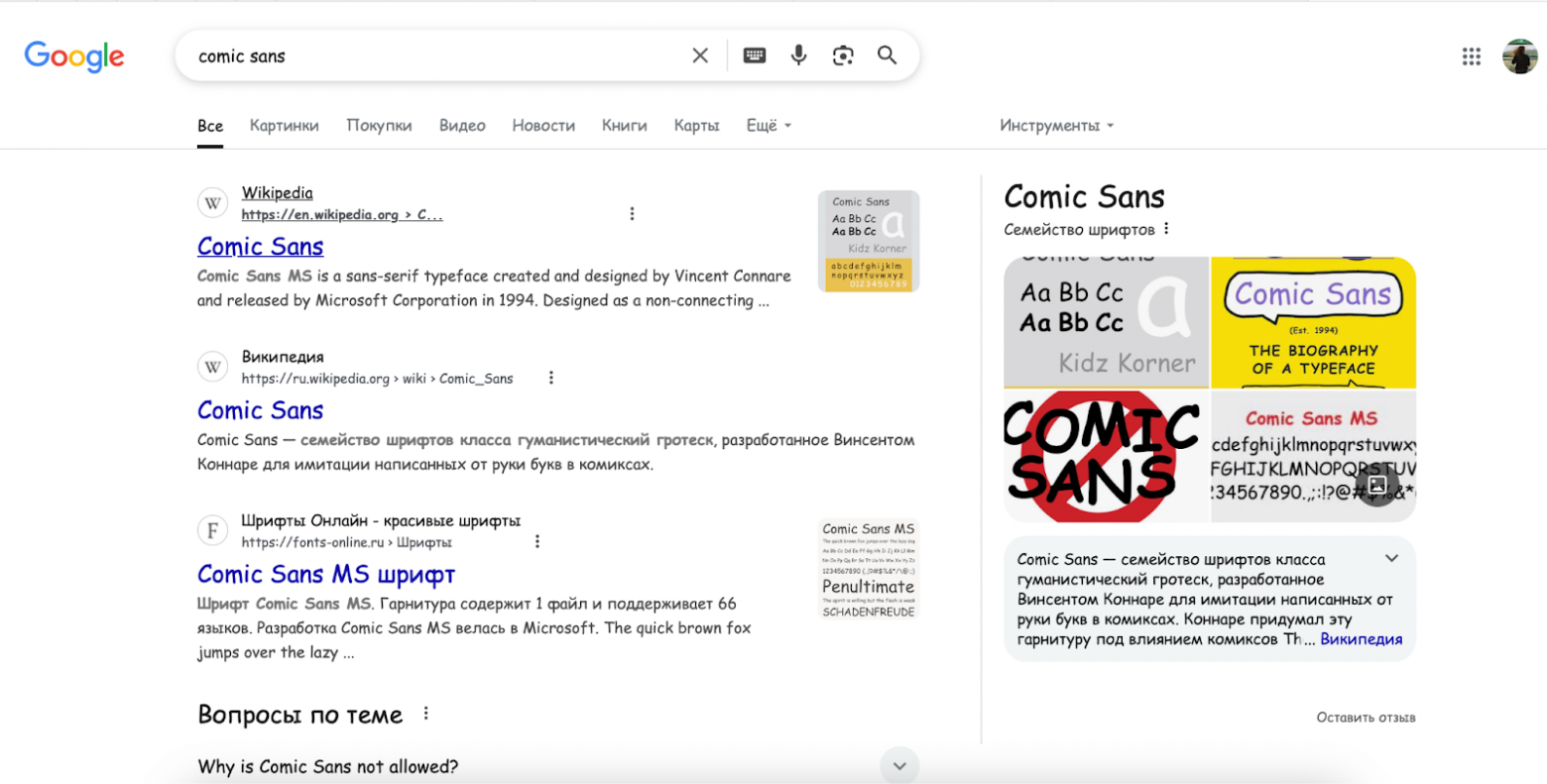Open the on-screen keyboard icon
The height and width of the screenshot is (784, 1547).
pos(756,56)
